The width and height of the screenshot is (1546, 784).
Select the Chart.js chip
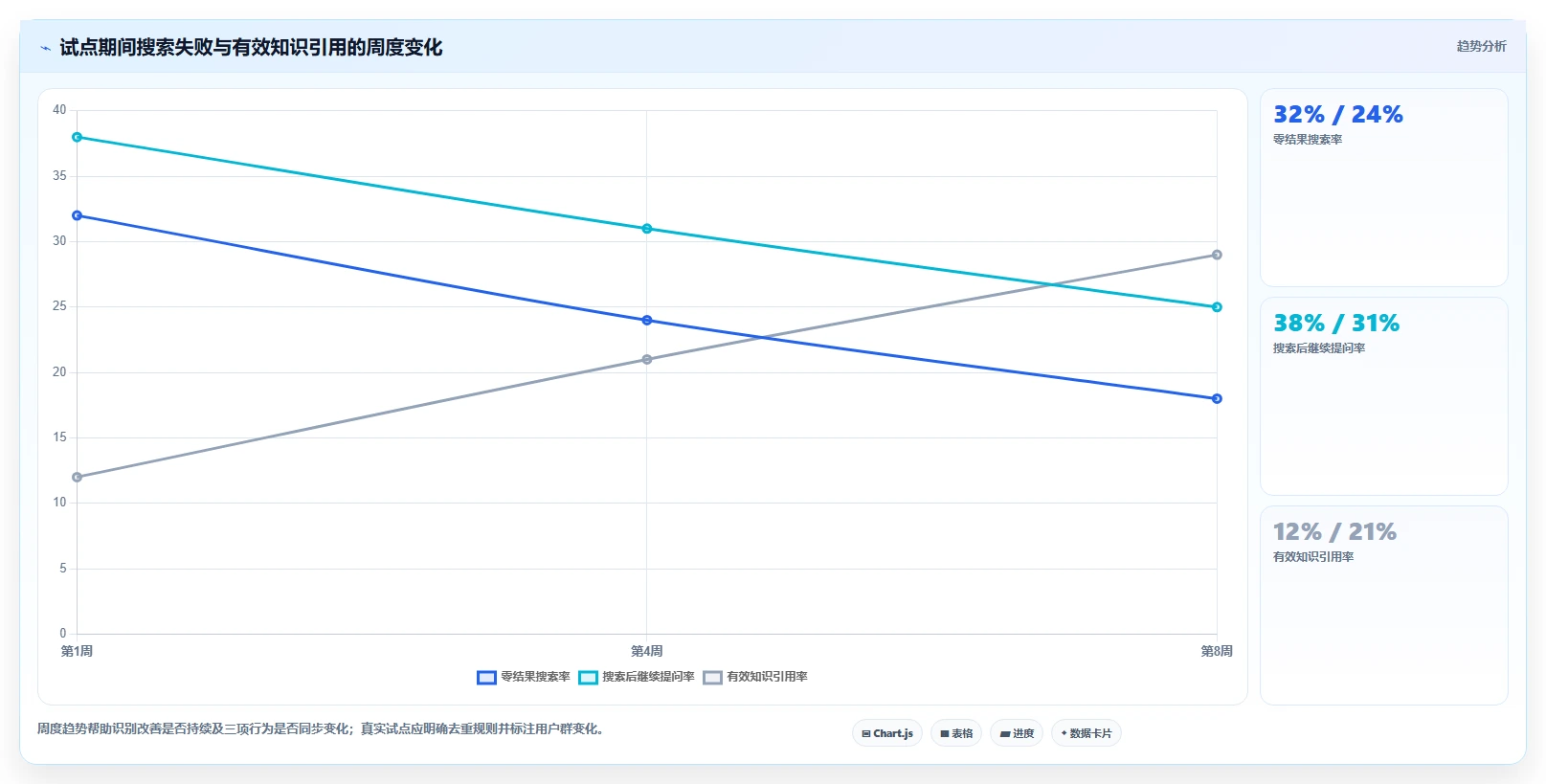click(x=887, y=733)
